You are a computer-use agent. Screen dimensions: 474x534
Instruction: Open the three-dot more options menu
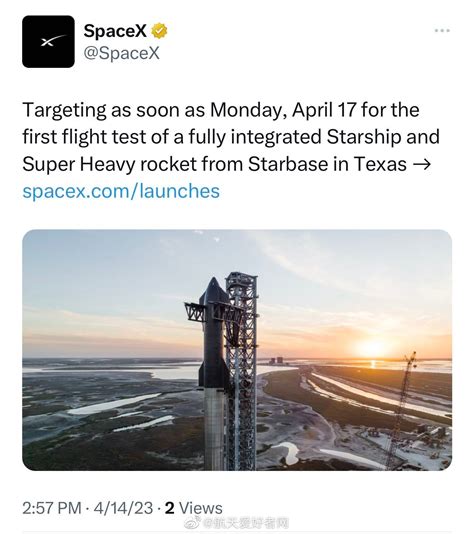point(442,31)
